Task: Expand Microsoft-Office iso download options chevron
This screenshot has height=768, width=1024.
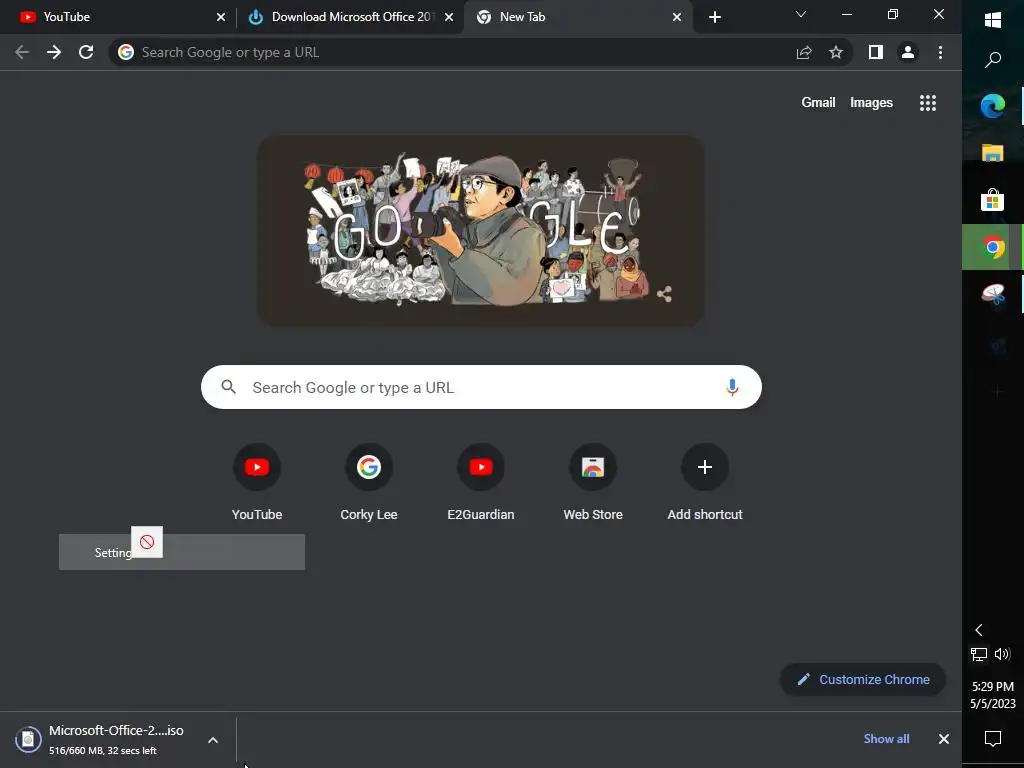Action: click(x=213, y=740)
